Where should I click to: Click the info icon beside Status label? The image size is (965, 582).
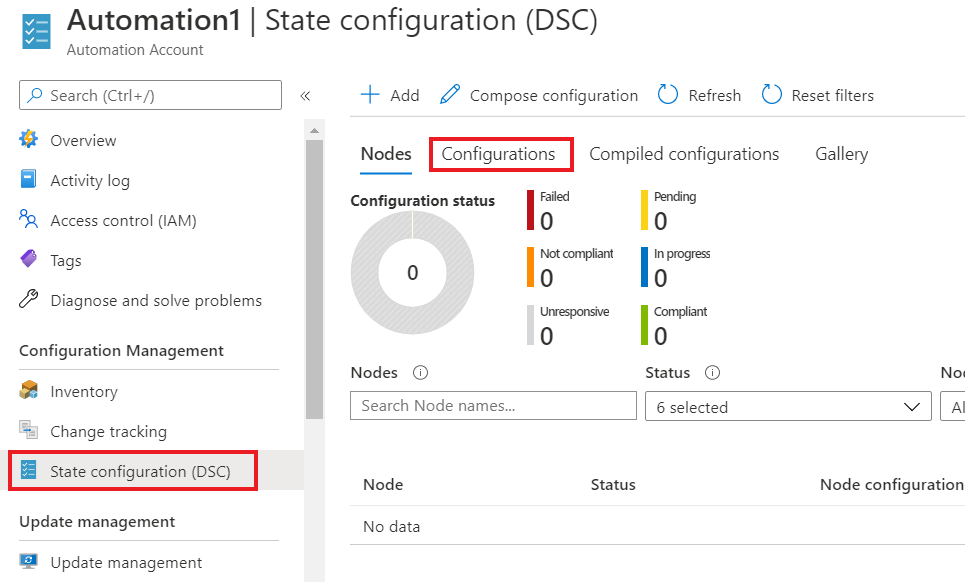click(712, 373)
